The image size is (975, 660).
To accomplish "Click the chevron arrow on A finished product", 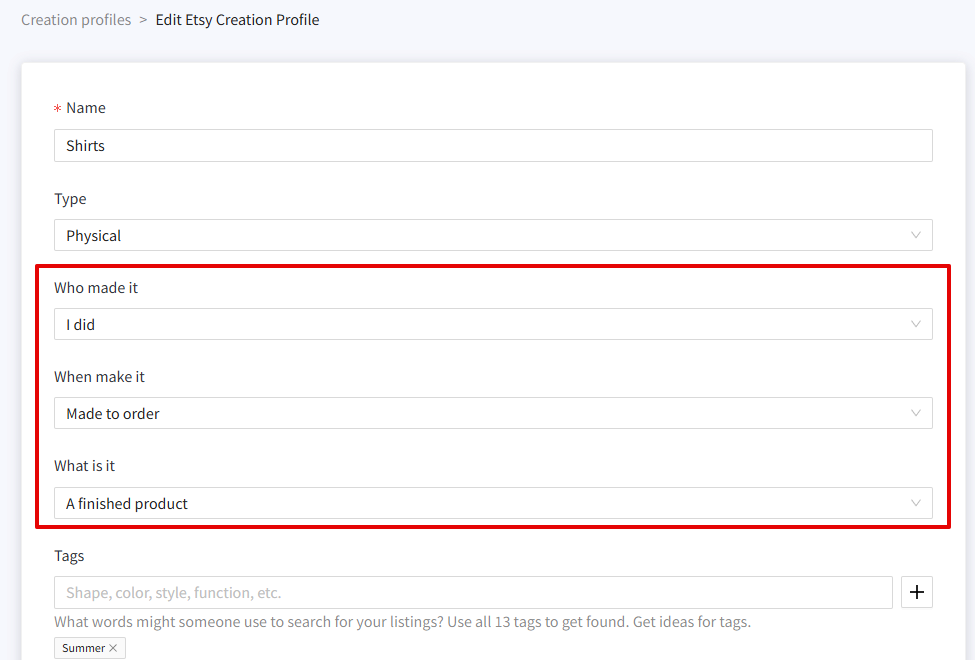I will click(x=915, y=503).
